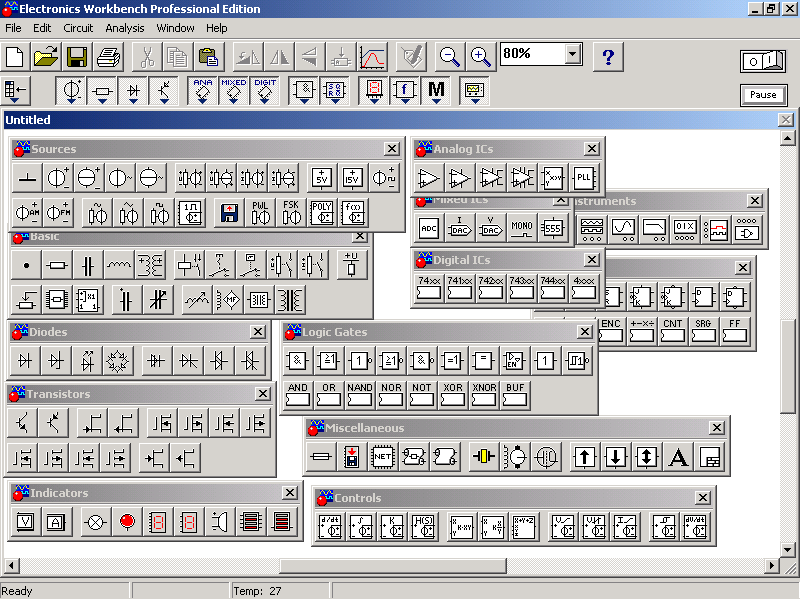Image resolution: width=800 pixels, height=600 pixels.
Task: Choose the NAND gate template
Action: pos(360,394)
